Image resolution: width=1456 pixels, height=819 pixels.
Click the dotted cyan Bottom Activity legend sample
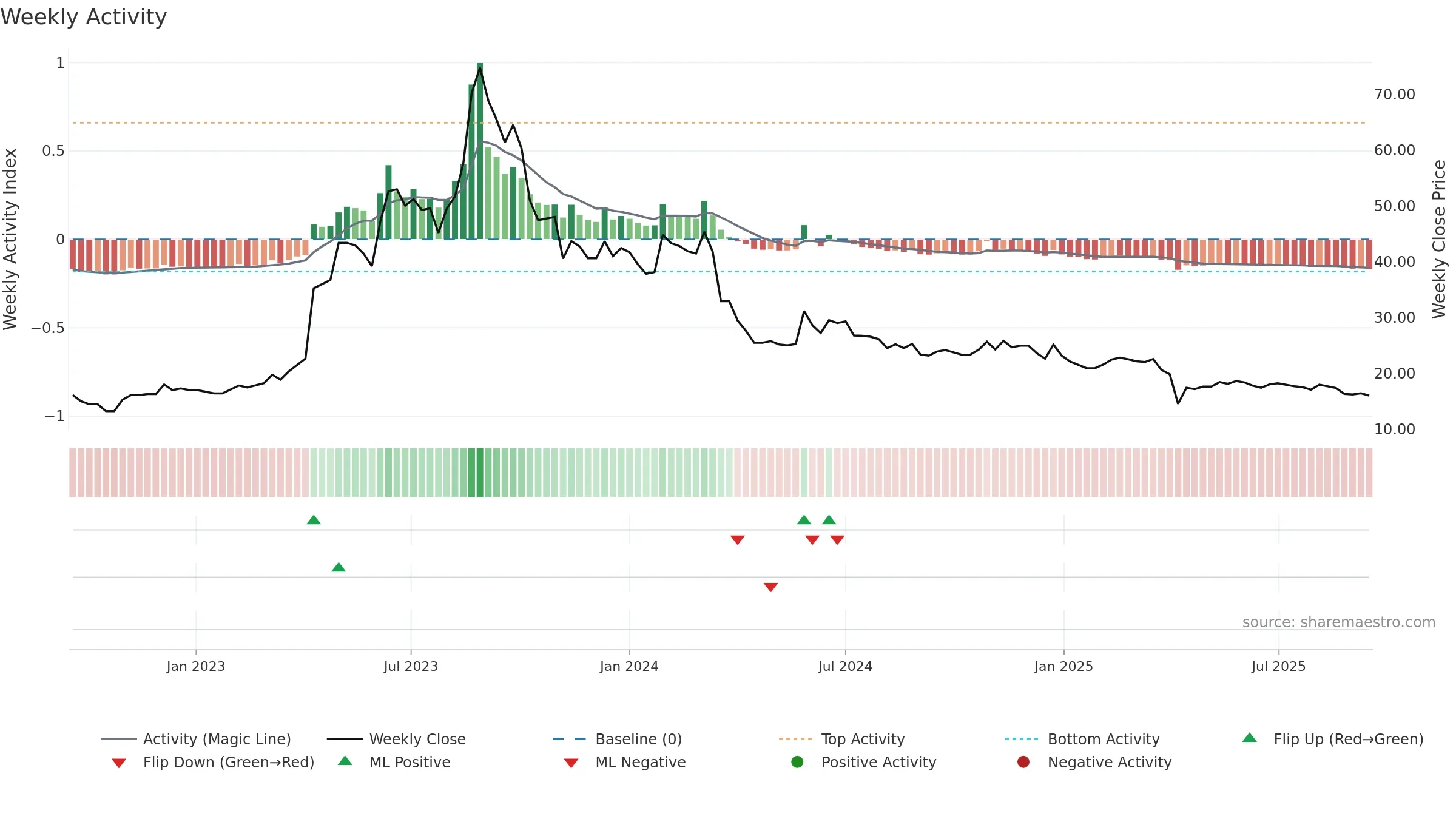pos(1023,739)
